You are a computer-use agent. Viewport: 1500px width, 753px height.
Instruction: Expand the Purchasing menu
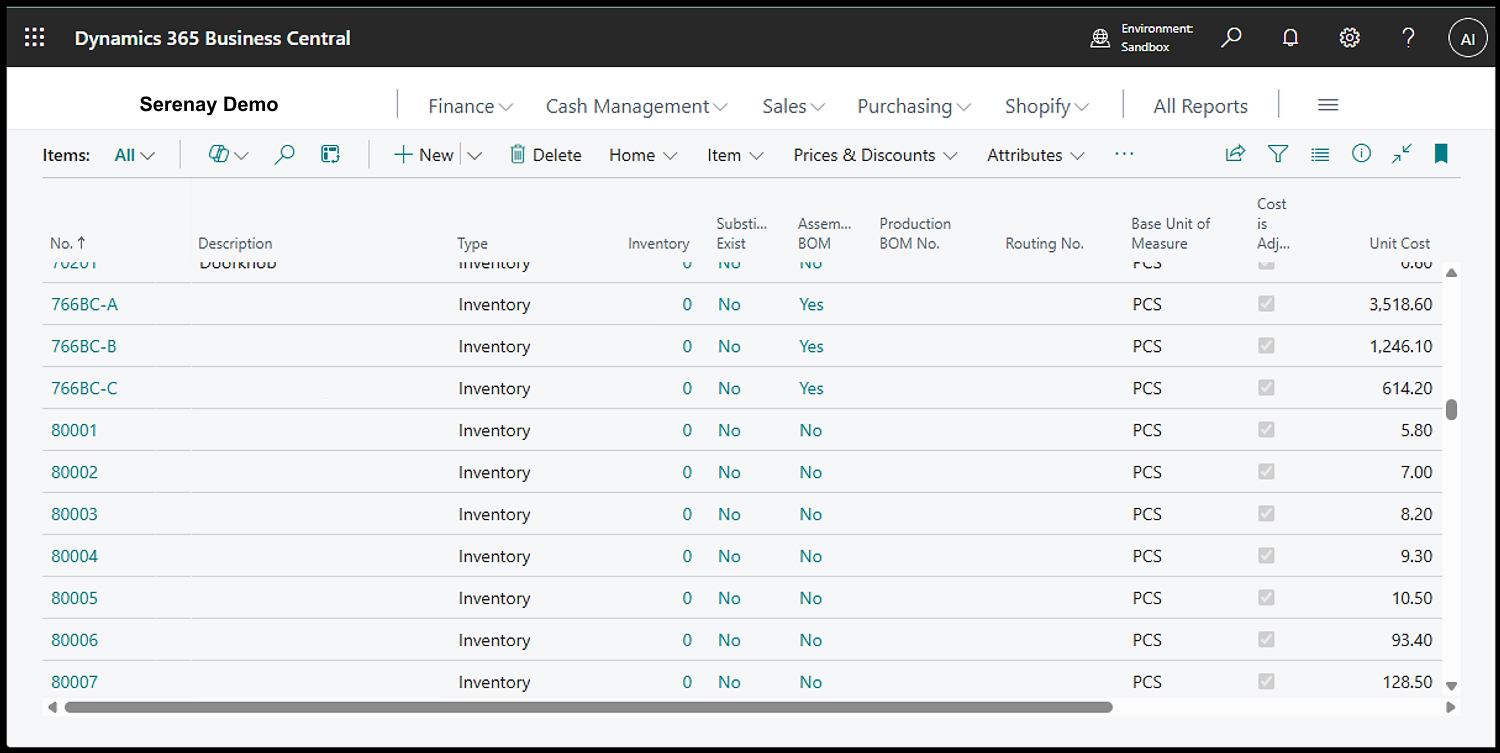coord(914,106)
